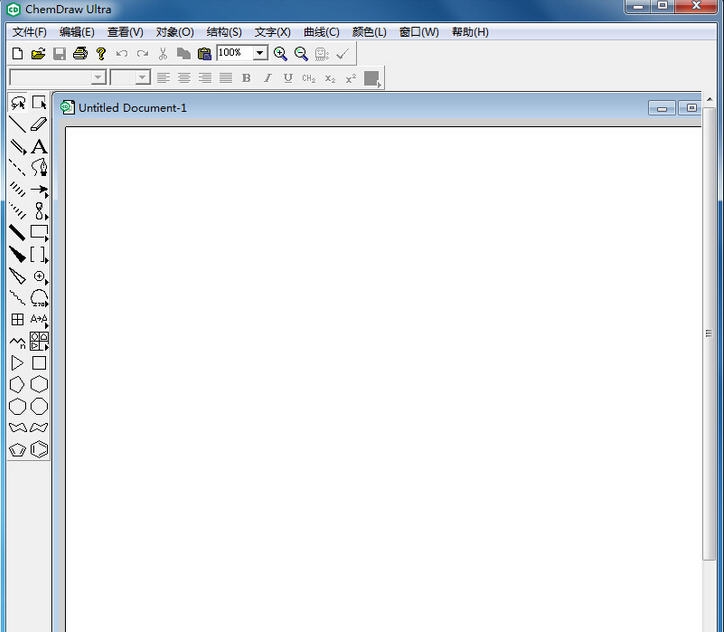
Task: Pick the Eraser tool
Action: pos(39,124)
